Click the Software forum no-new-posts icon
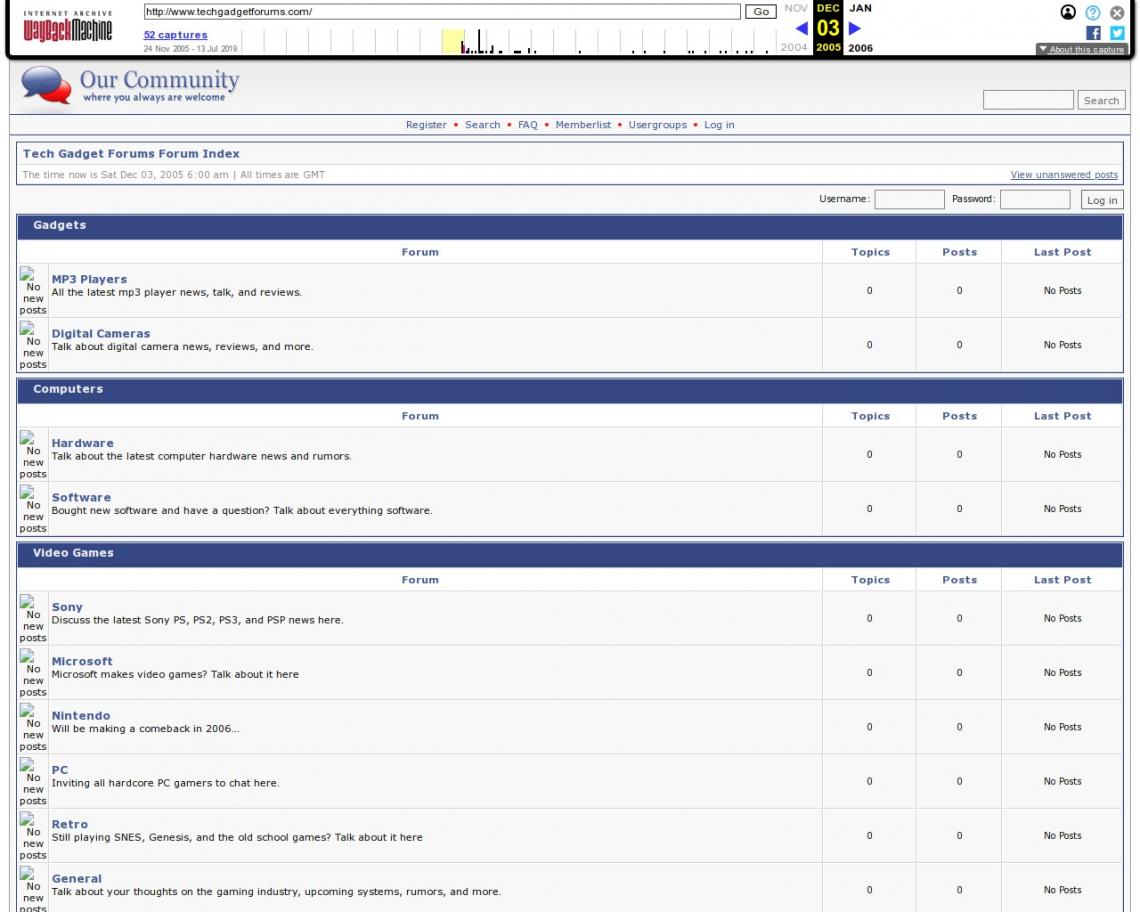Image resolution: width=1140 pixels, height=912 pixels. pyautogui.click(x=33, y=509)
